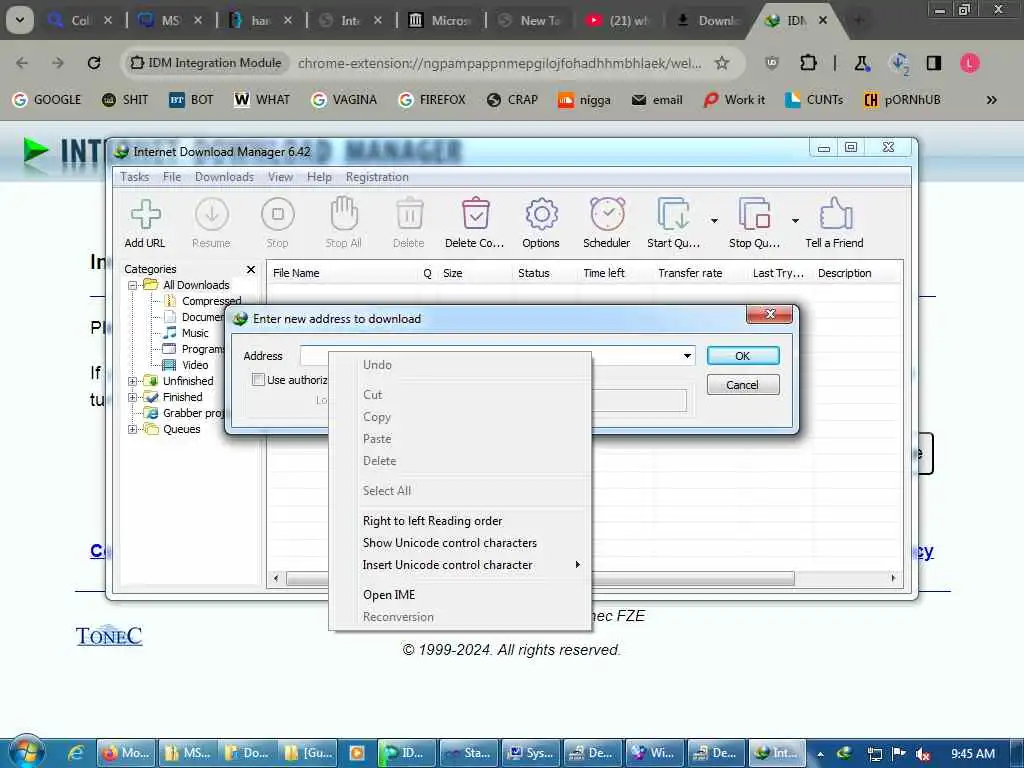Click the horizontal scrollbar left arrow
Screen dimensions: 1024x768
point(276,578)
